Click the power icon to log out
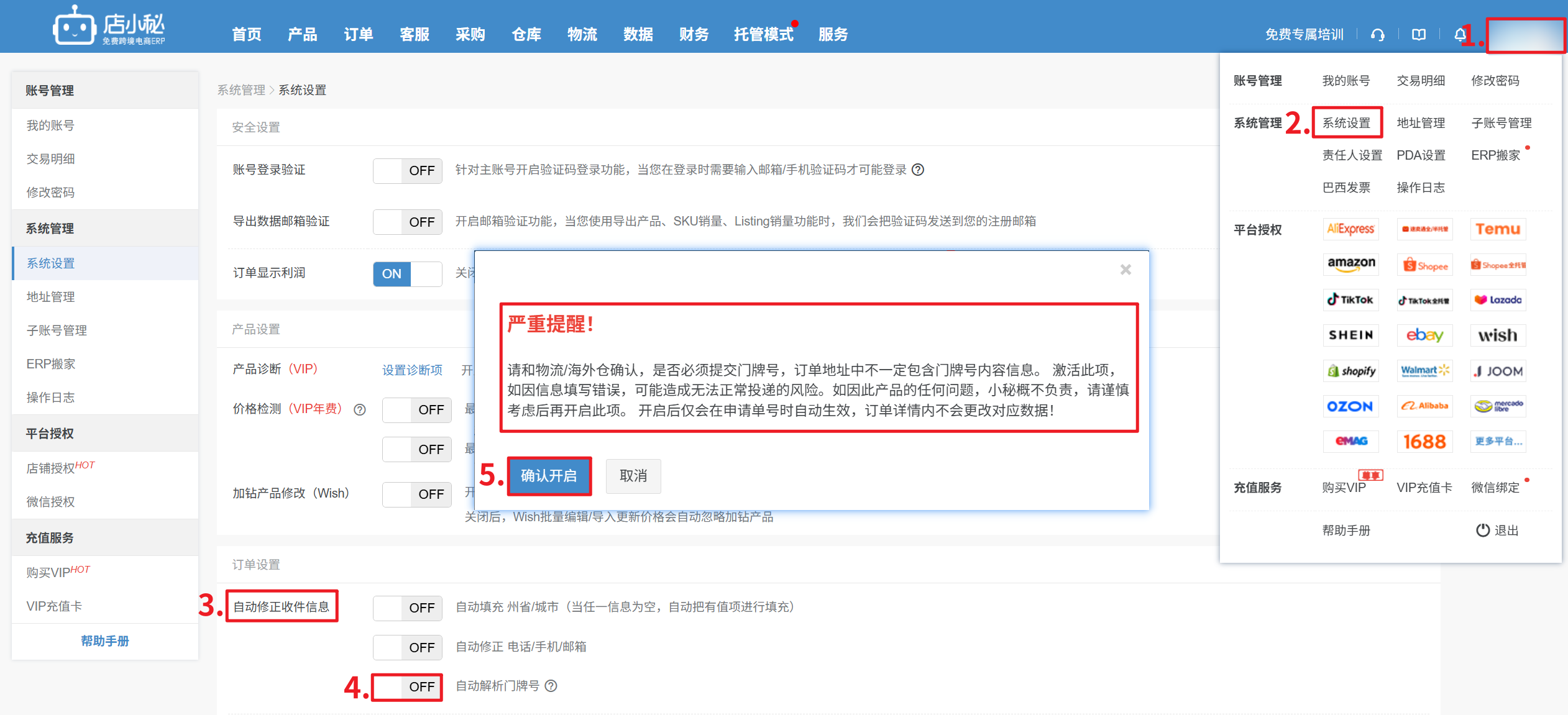The height and width of the screenshot is (715, 1568). [1483, 530]
